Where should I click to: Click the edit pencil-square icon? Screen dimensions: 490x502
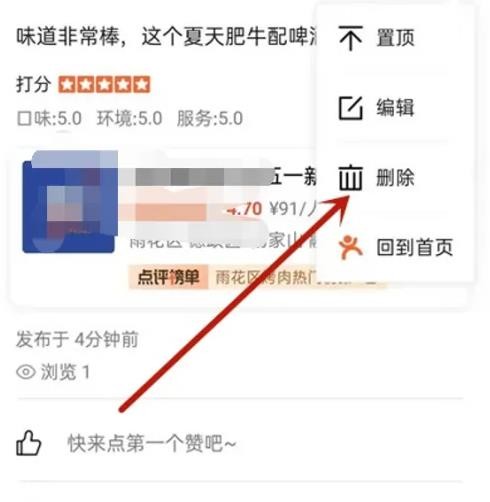pos(350,108)
